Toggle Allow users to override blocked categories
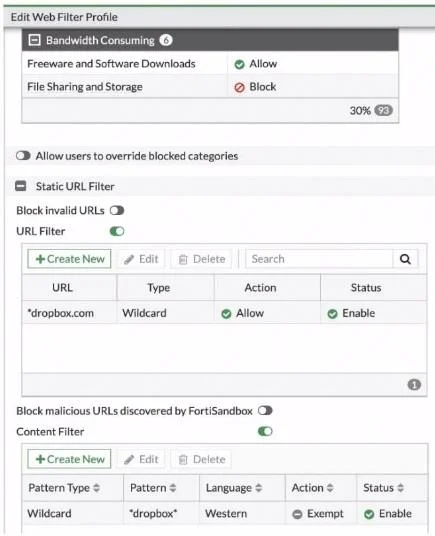Image resolution: width=435 pixels, height=536 pixels. [23, 156]
